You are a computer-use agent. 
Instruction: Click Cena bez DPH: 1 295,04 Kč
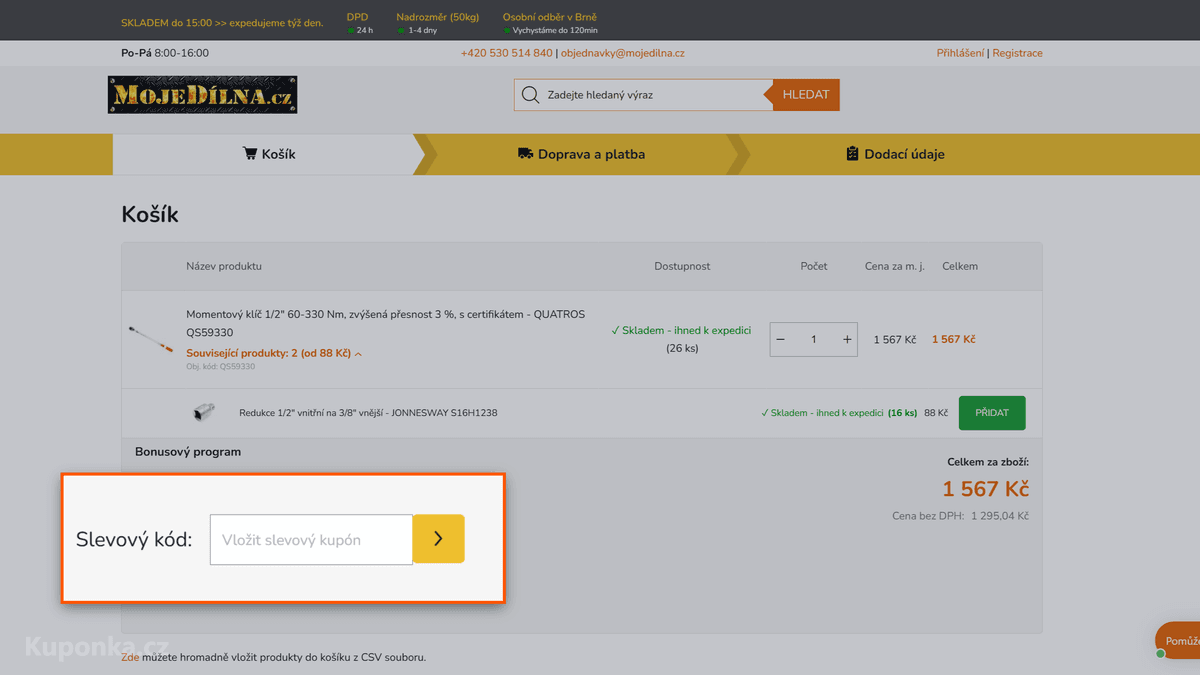pyautogui.click(x=960, y=516)
